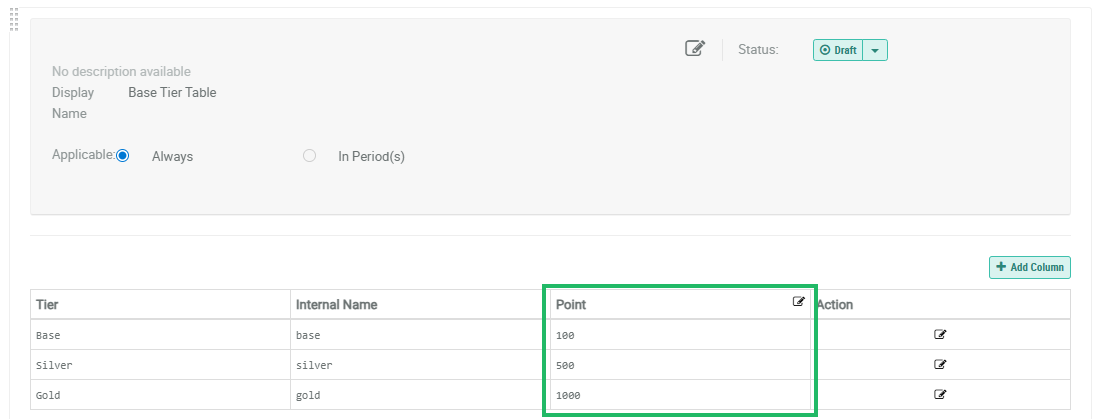
Task: Select the Always applicable radio button
Action: click(123, 156)
